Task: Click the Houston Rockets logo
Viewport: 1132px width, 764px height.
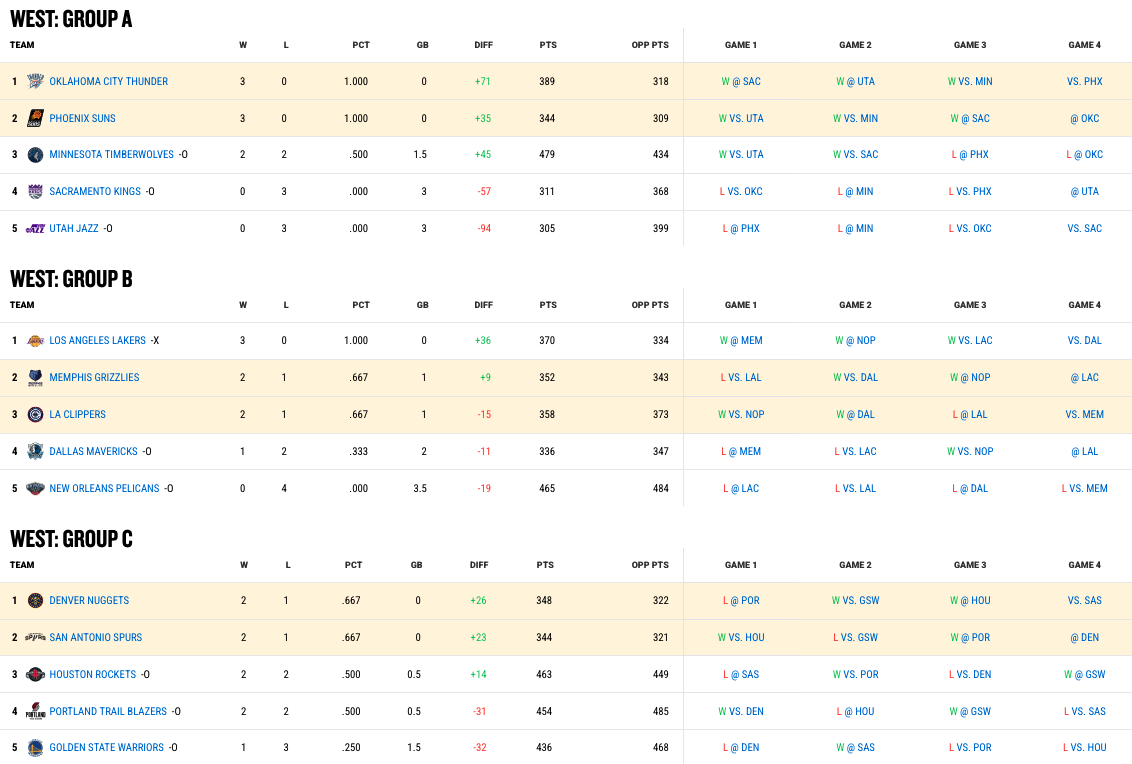Action: coord(36,674)
